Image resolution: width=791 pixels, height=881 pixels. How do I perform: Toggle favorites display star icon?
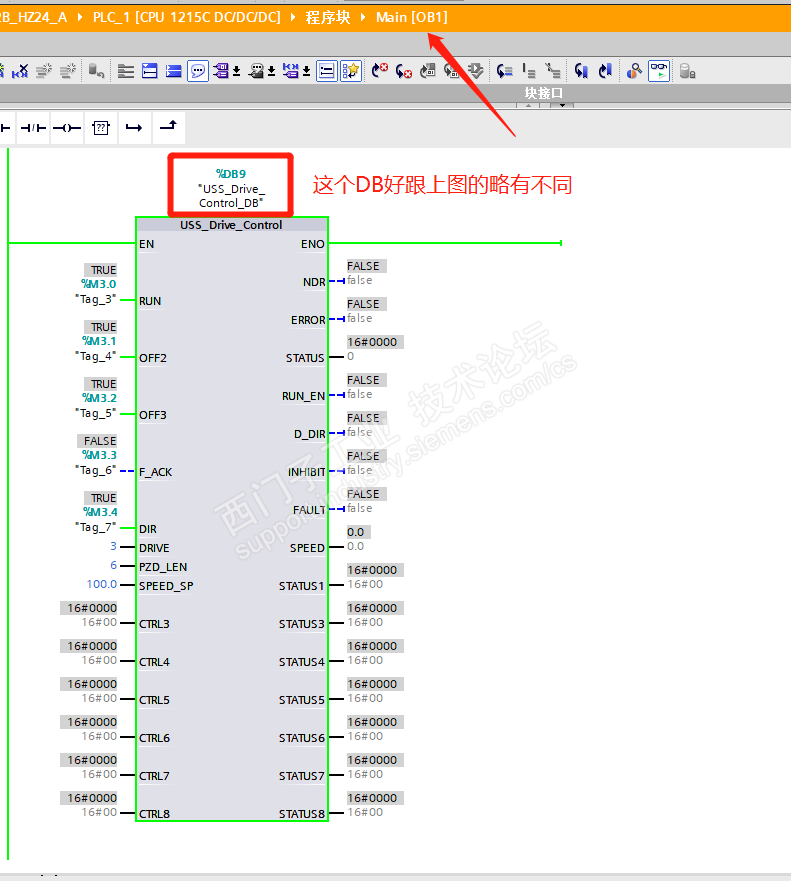(351, 71)
